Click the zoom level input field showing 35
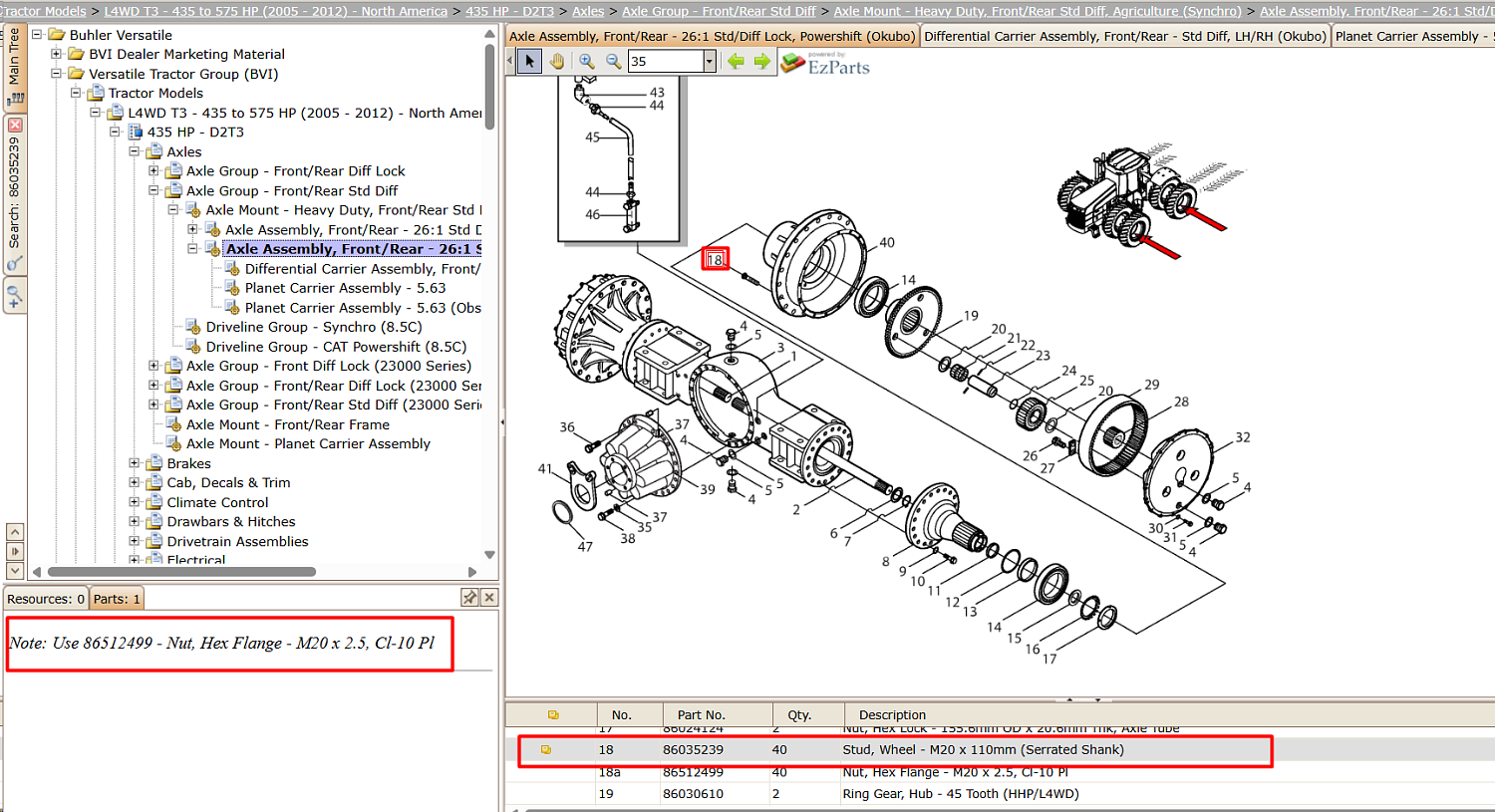 (665, 62)
